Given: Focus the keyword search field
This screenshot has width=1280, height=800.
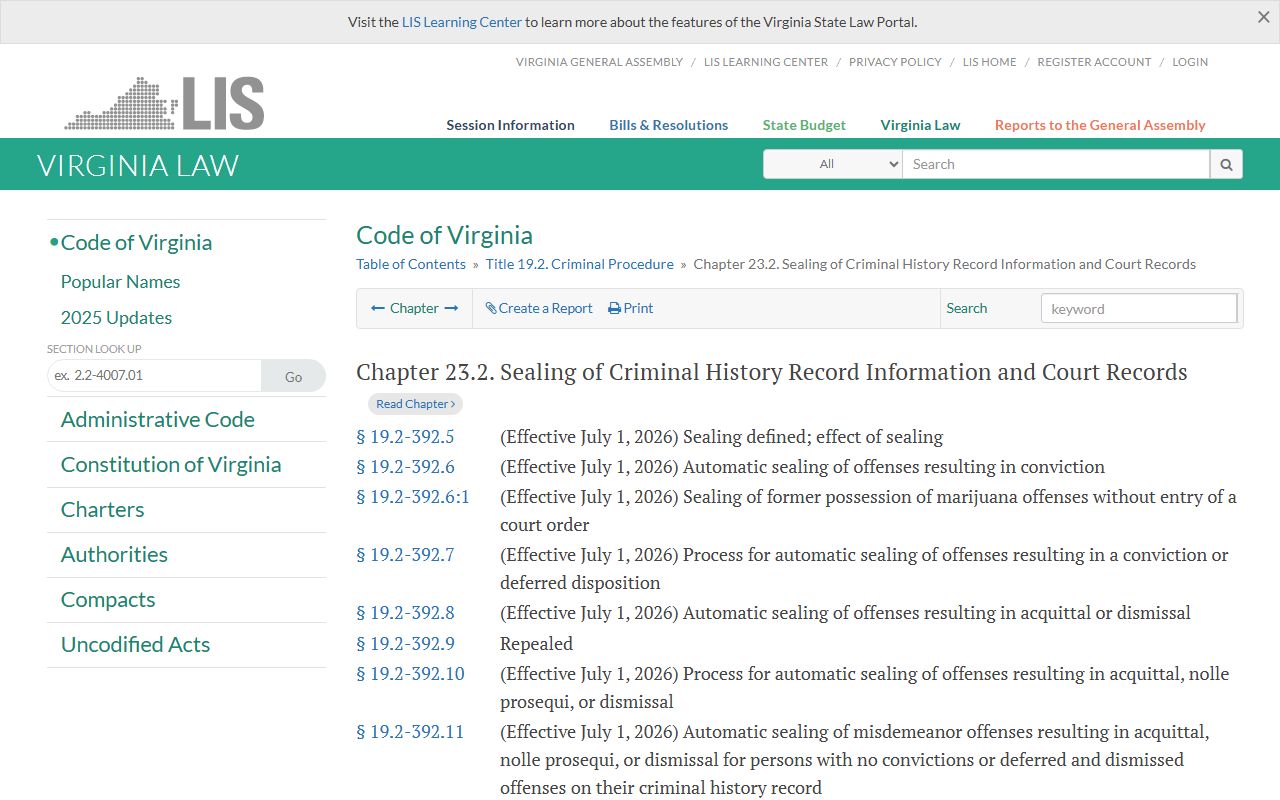Looking at the screenshot, I should (x=1139, y=308).
